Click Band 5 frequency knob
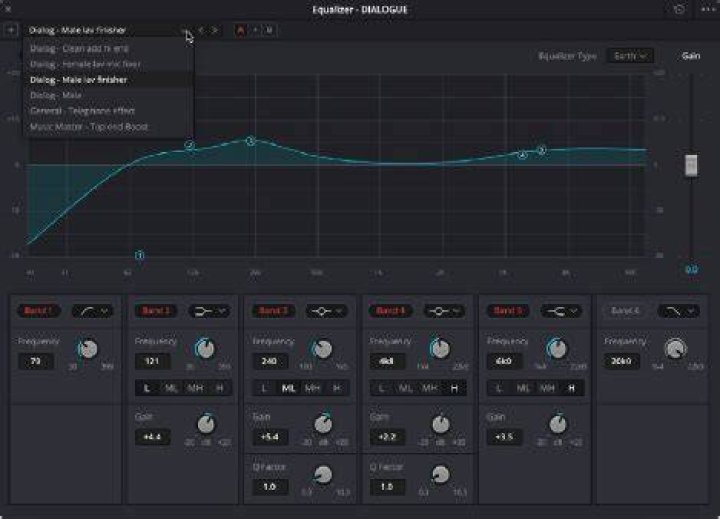The image size is (720, 519). coord(557,349)
